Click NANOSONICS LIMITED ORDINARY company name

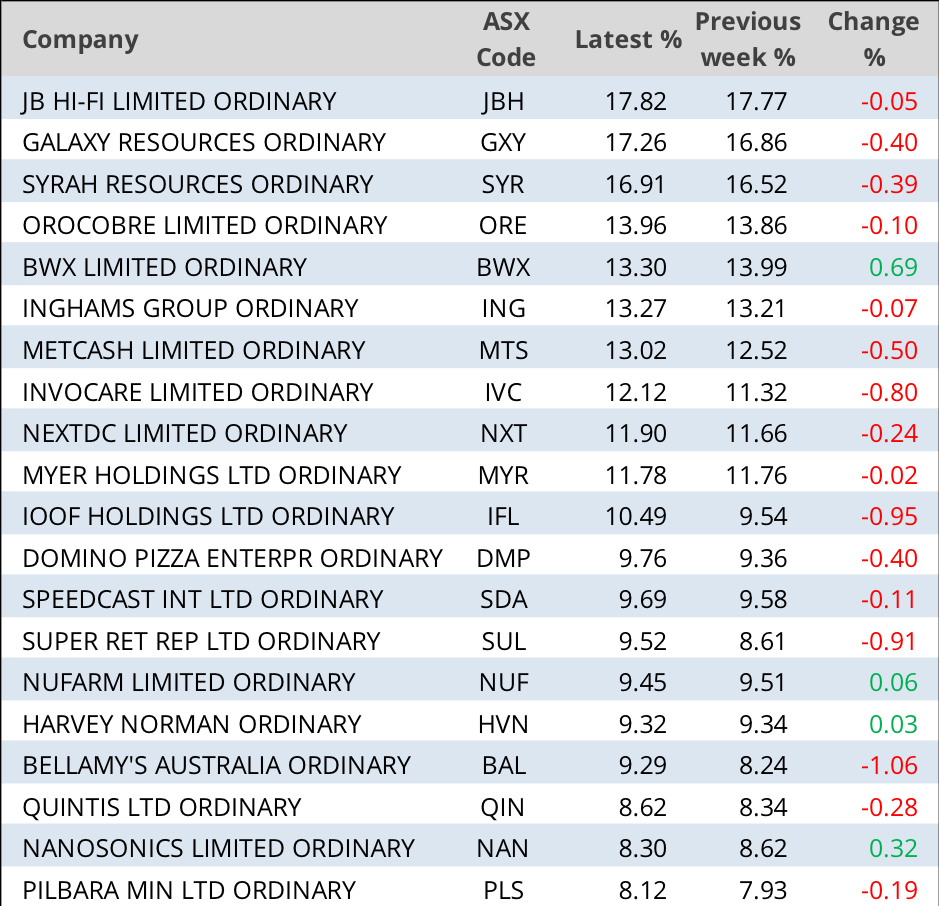point(218,848)
